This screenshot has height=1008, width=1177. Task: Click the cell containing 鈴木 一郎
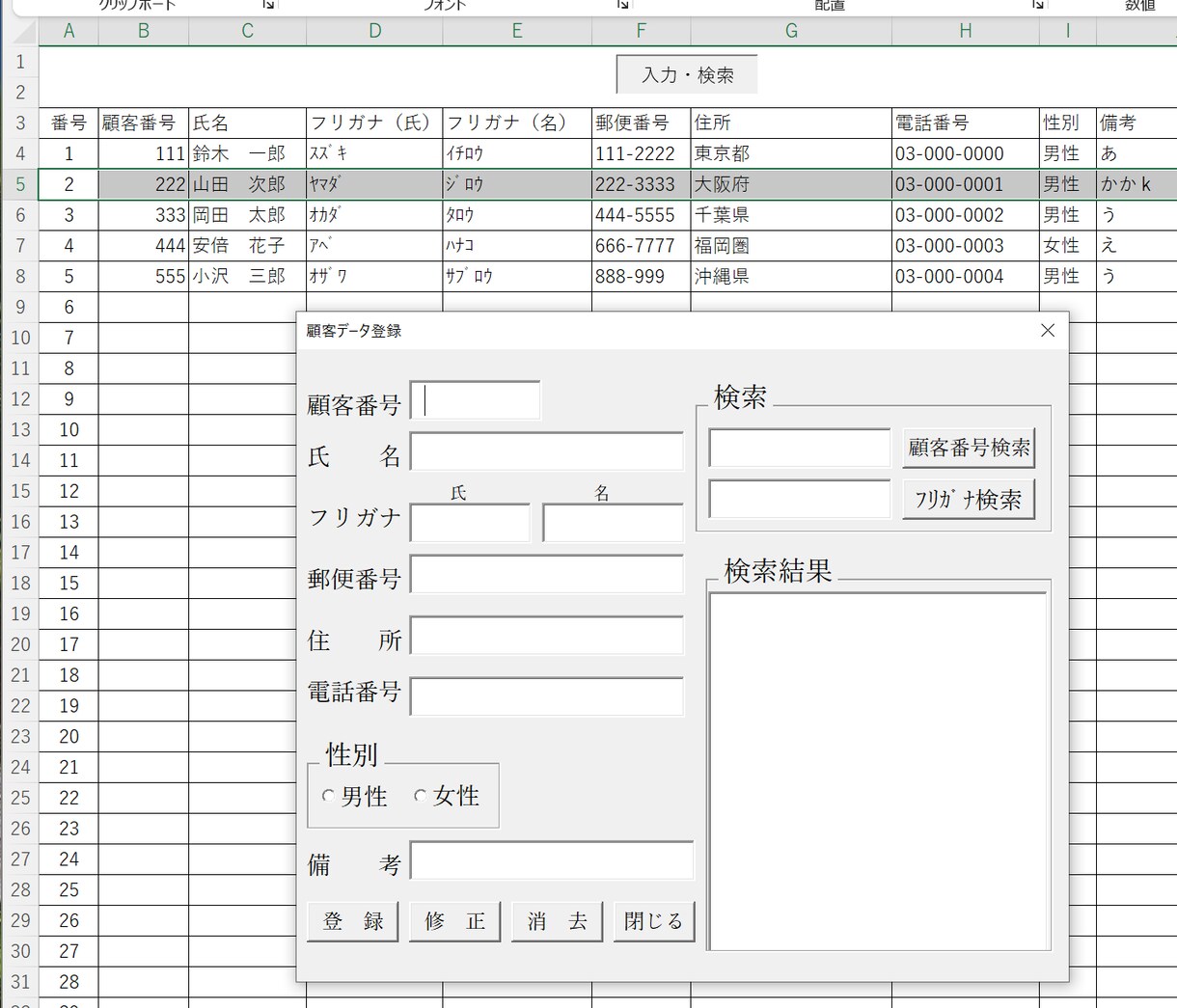pyautogui.click(x=248, y=153)
